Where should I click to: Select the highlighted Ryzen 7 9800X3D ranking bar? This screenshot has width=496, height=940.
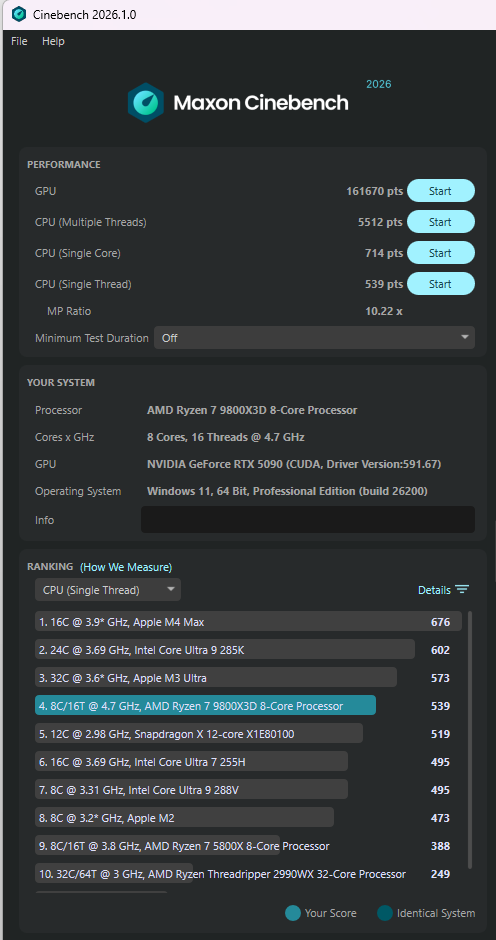pyautogui.click(x=206, y=706)
